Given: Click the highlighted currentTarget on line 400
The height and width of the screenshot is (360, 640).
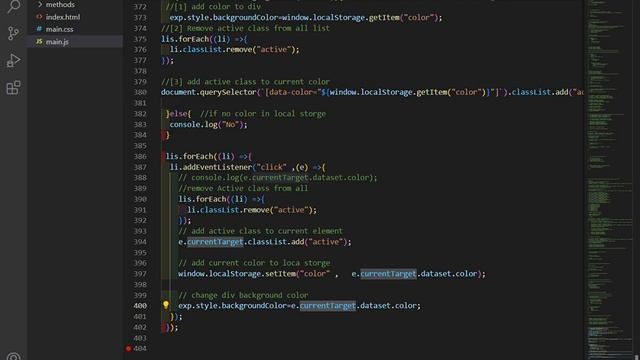Looking at the screenshot, I should click(x=328, y=306).
